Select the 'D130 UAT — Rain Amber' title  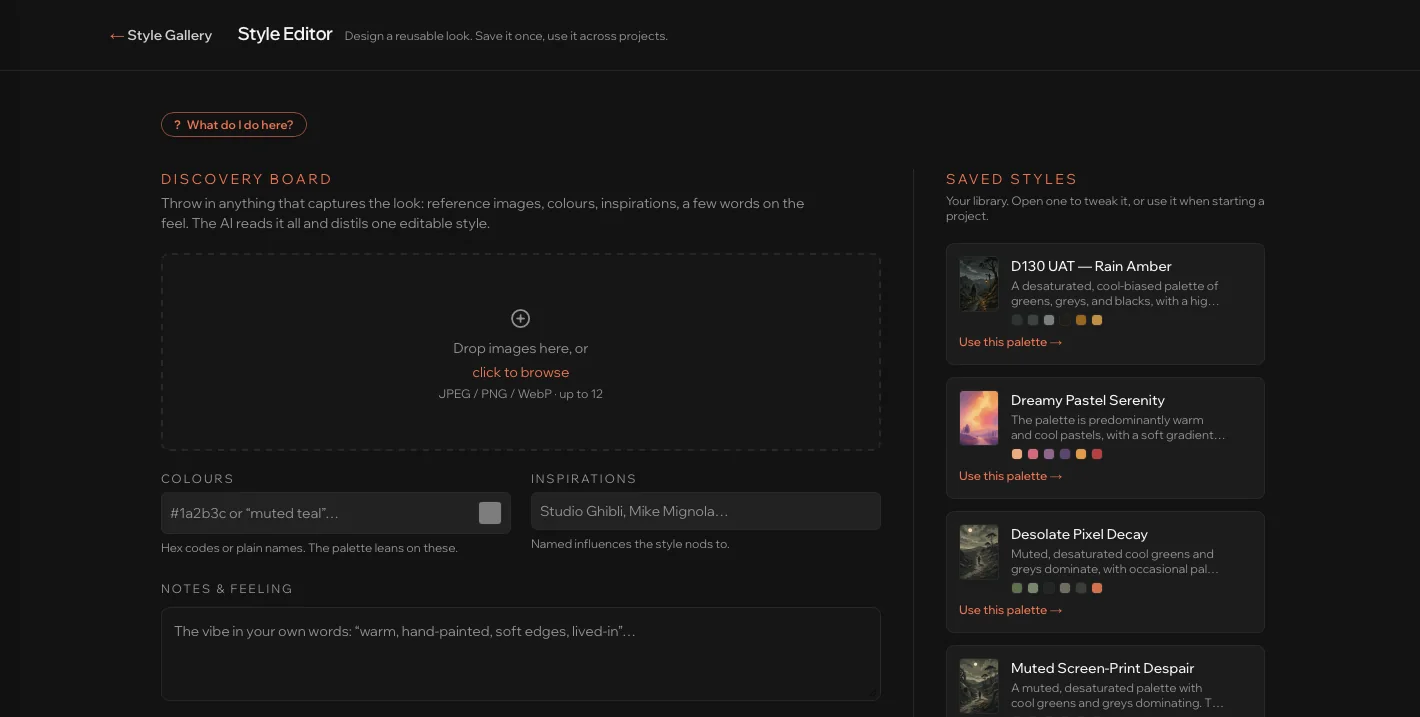pos(1091,266)
